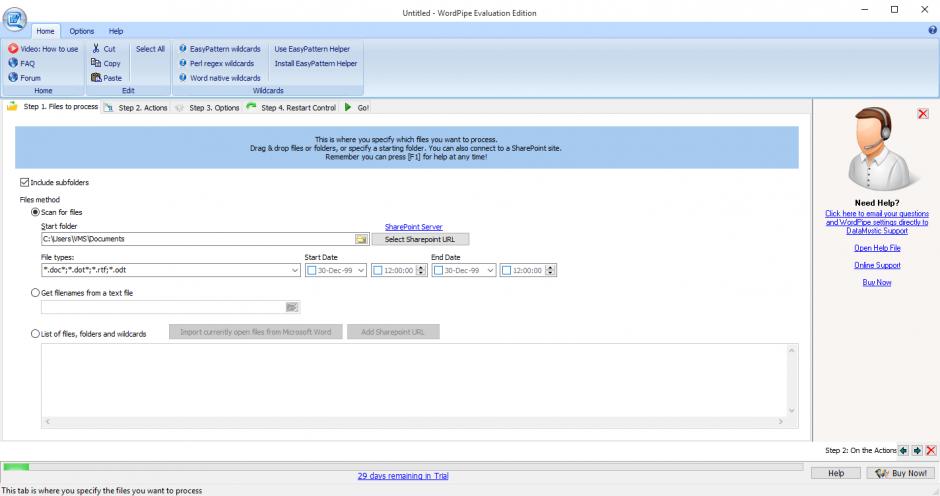The image size is (940, 496).
Task: Click the Copy icon in Edit group
Action: tap(96, 63)
